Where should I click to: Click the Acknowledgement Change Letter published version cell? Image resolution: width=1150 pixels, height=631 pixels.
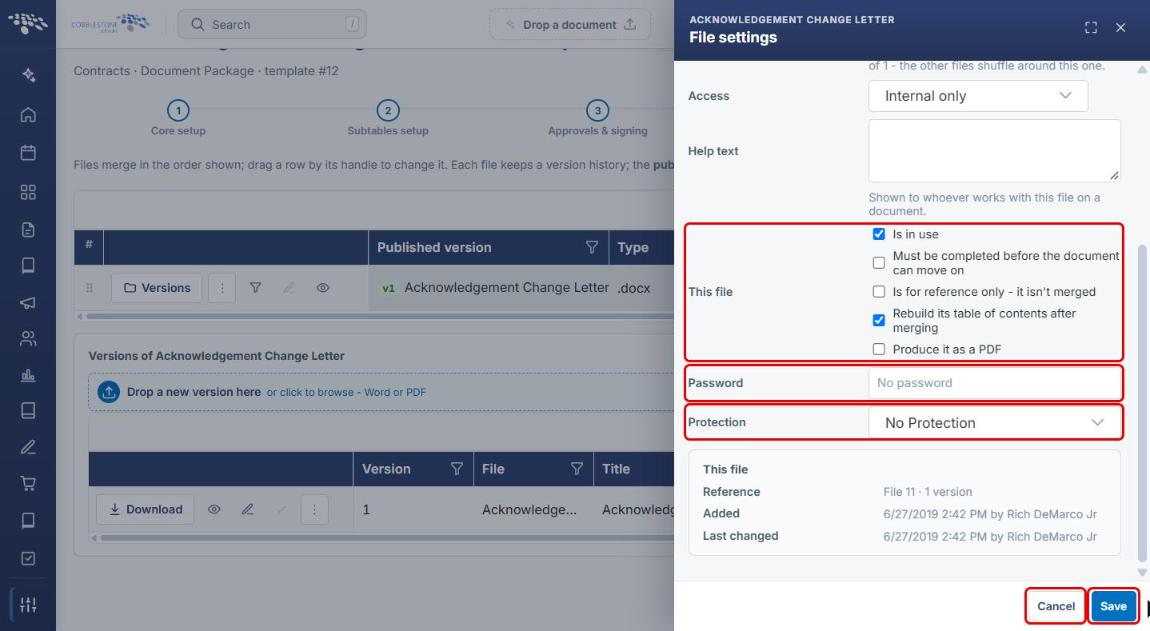pos(488,288)
